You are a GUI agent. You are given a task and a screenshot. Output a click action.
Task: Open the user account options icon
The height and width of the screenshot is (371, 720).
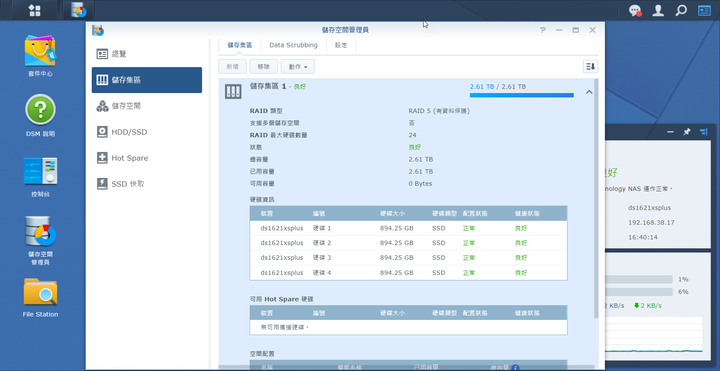658,11
